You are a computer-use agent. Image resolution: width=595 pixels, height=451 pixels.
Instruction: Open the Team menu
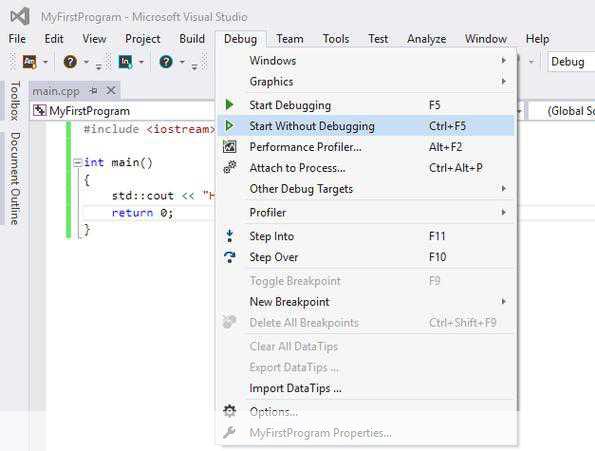(x=290, y=39)
